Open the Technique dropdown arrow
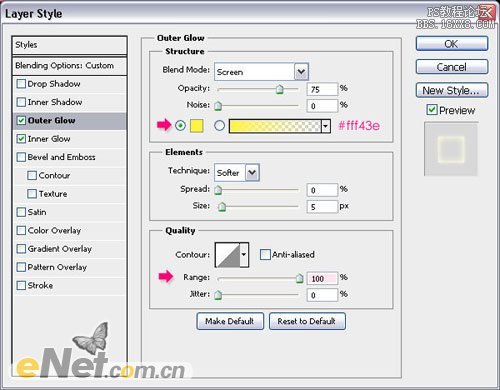The width and height of the screenshot is (500, 390). (x=252, y=173)
